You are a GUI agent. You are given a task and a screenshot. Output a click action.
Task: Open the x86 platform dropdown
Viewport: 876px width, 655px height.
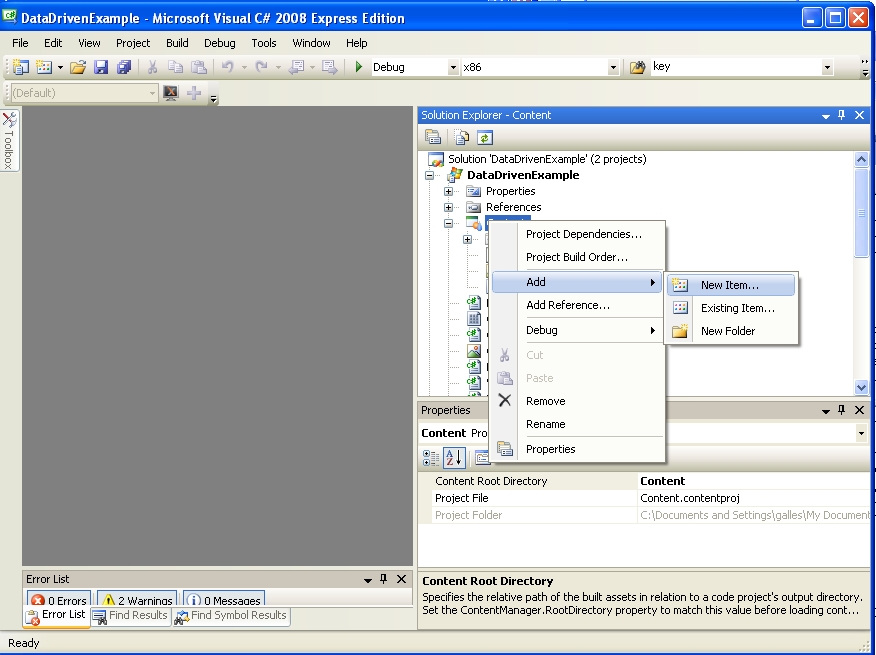613,68
